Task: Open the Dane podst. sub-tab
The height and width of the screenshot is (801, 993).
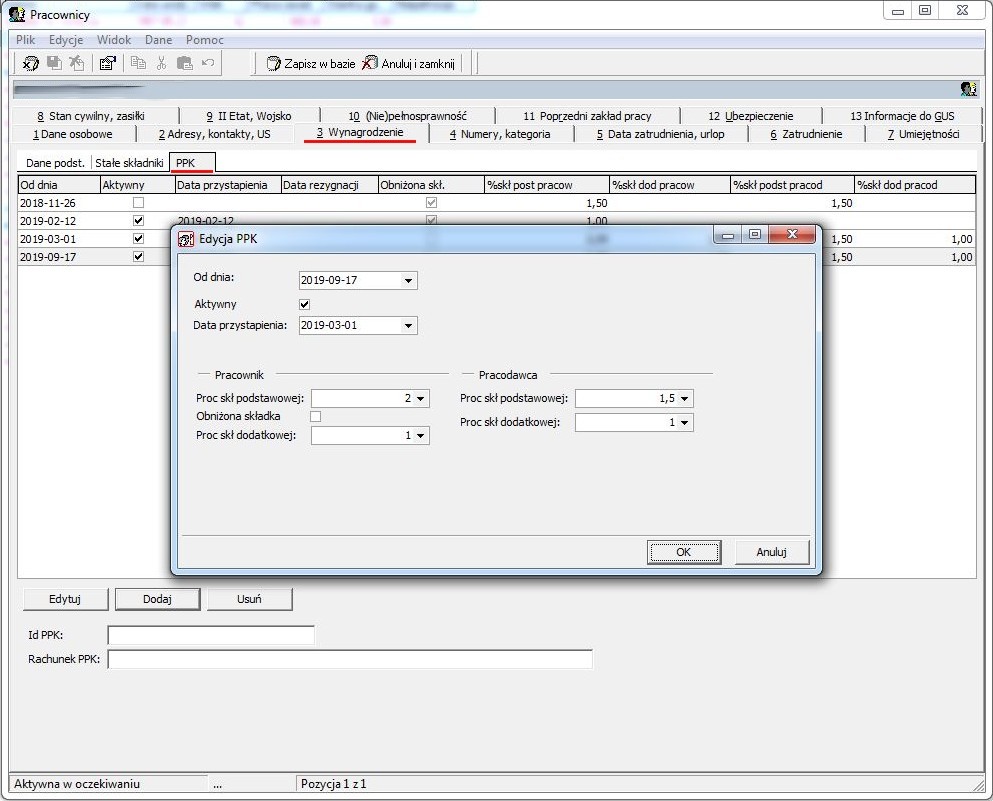Action: click(55, 163)
